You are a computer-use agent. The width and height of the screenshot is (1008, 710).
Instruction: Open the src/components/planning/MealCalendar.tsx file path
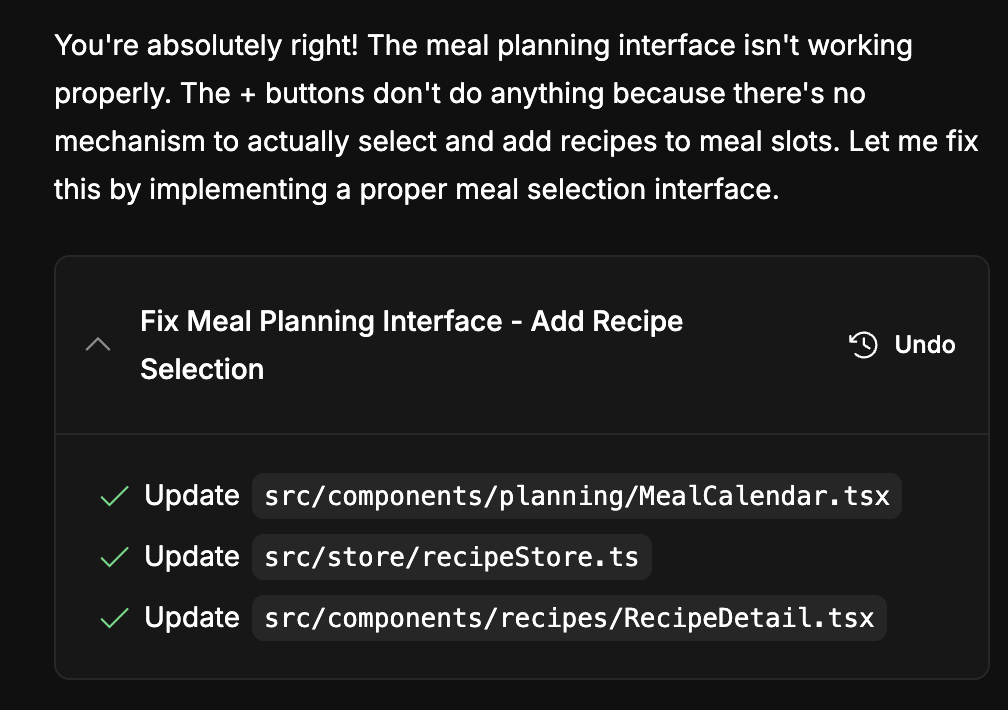click(576, 496)
